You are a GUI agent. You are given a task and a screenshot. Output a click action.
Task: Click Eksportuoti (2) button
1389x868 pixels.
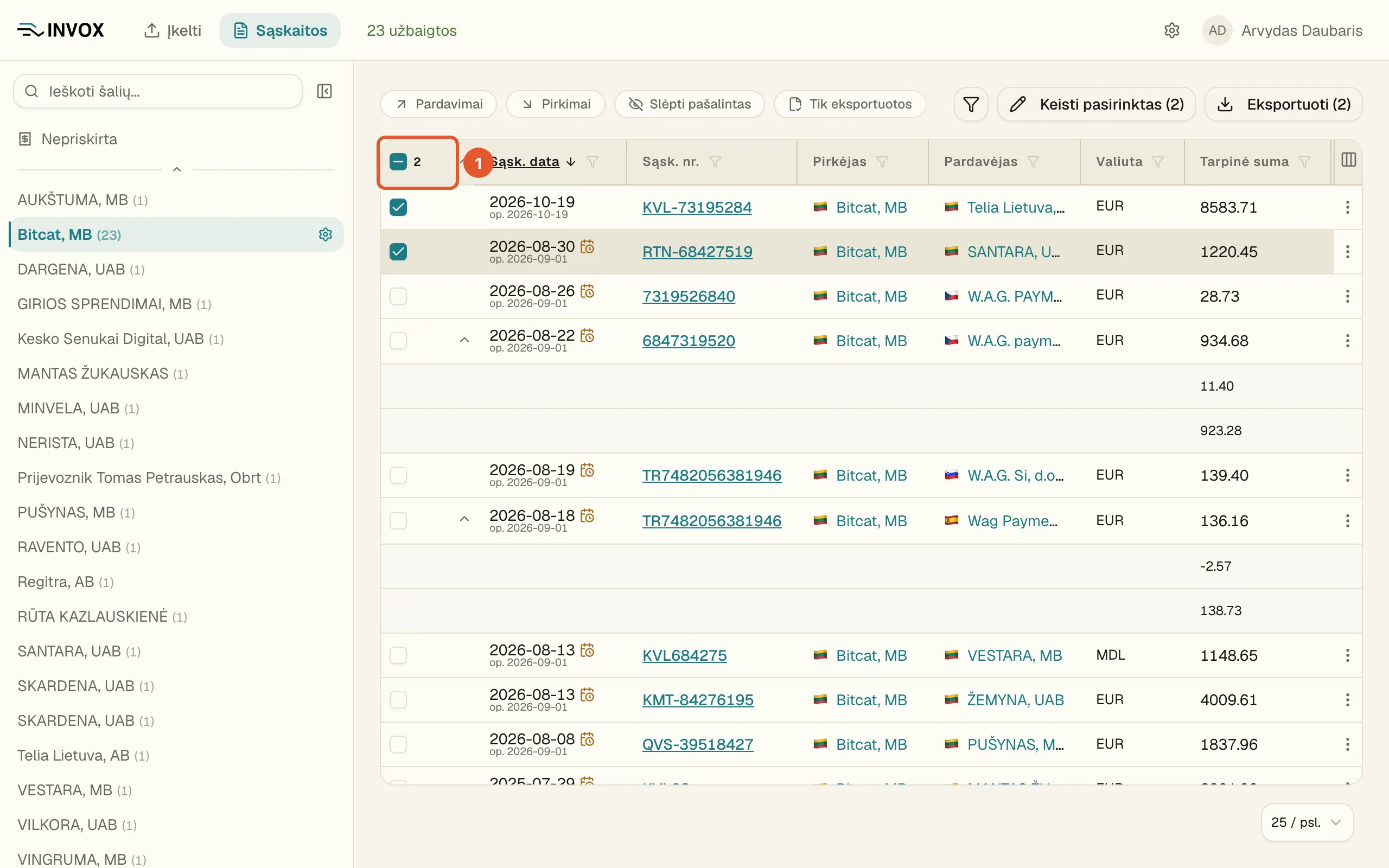pyautogui.click(x=1283, y=104)
